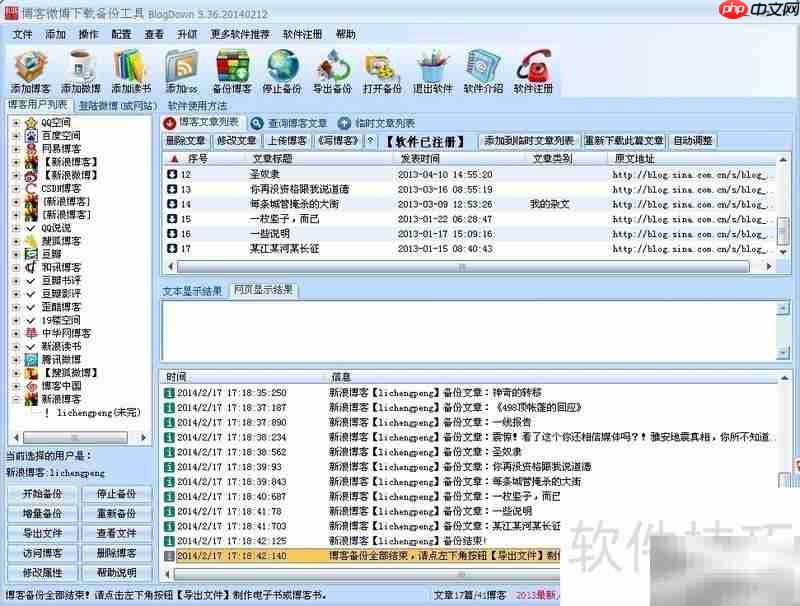Switch to the 登陆微博(或网站) tab
Screen dimensions: 800x606
(117, 106)
